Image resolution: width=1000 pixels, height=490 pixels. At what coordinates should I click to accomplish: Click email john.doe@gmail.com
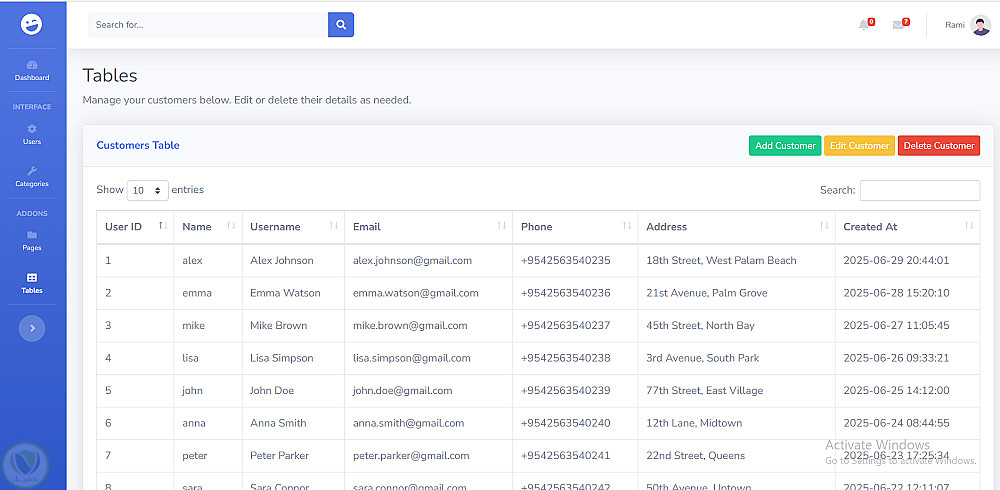(x=402, y=390)
